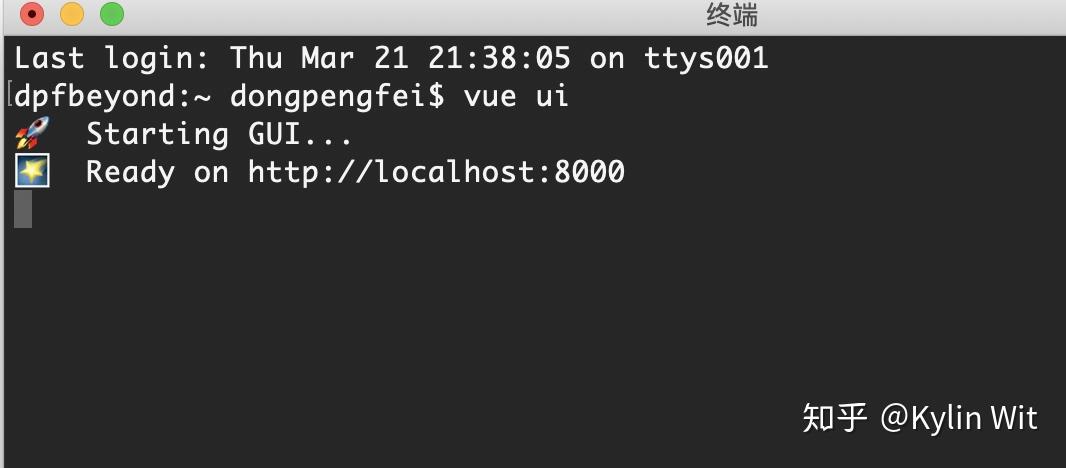
Task: Click the port number 8000
Action: point(589,172)
